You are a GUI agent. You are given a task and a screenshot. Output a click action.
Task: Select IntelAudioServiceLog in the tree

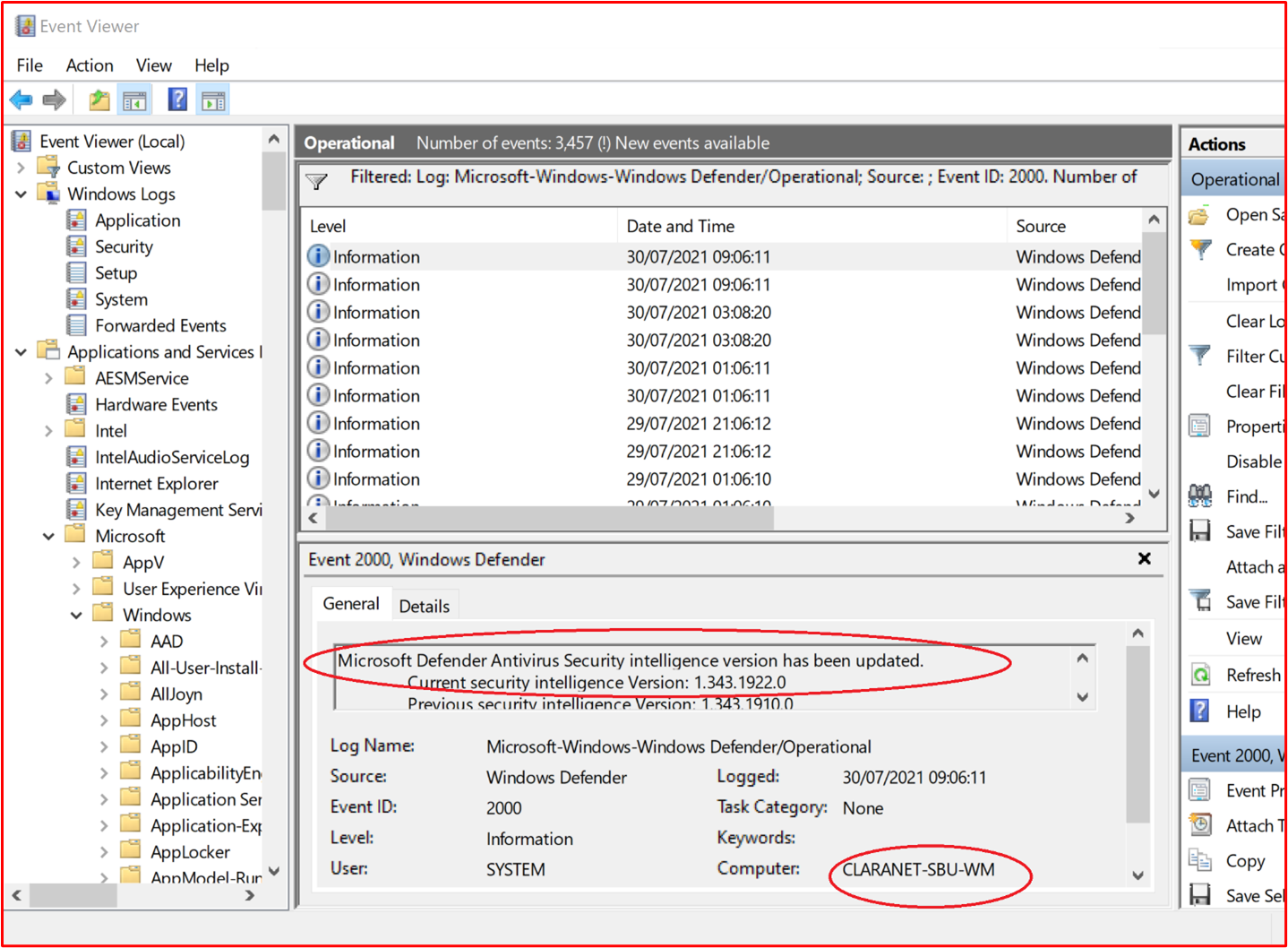point(172,457)
